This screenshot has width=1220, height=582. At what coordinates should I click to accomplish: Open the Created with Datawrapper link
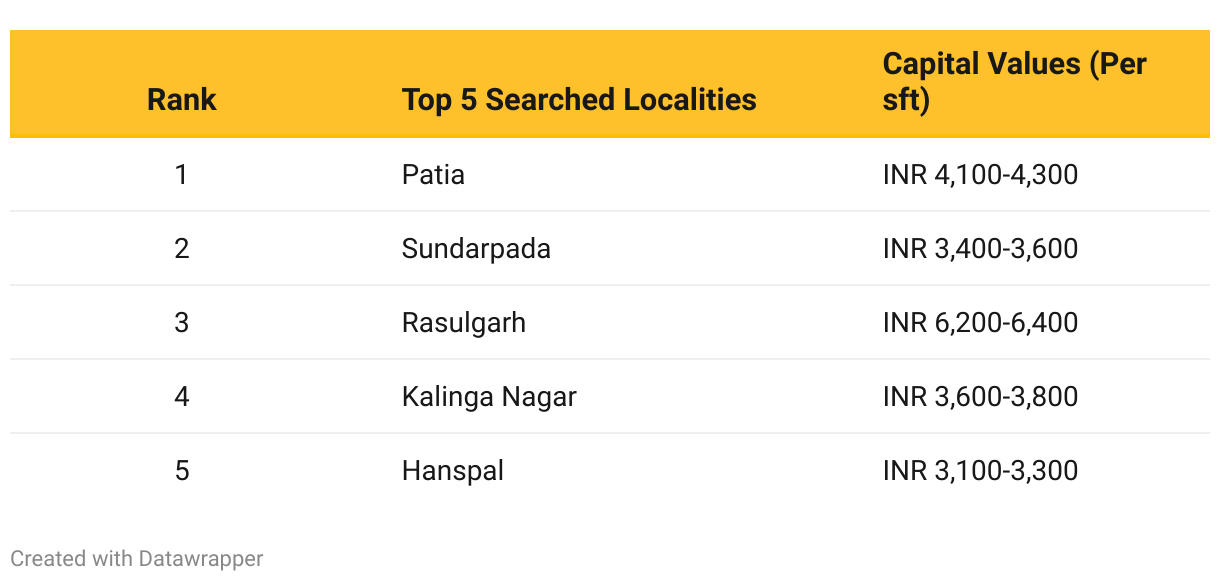click(x=137, y=558)
